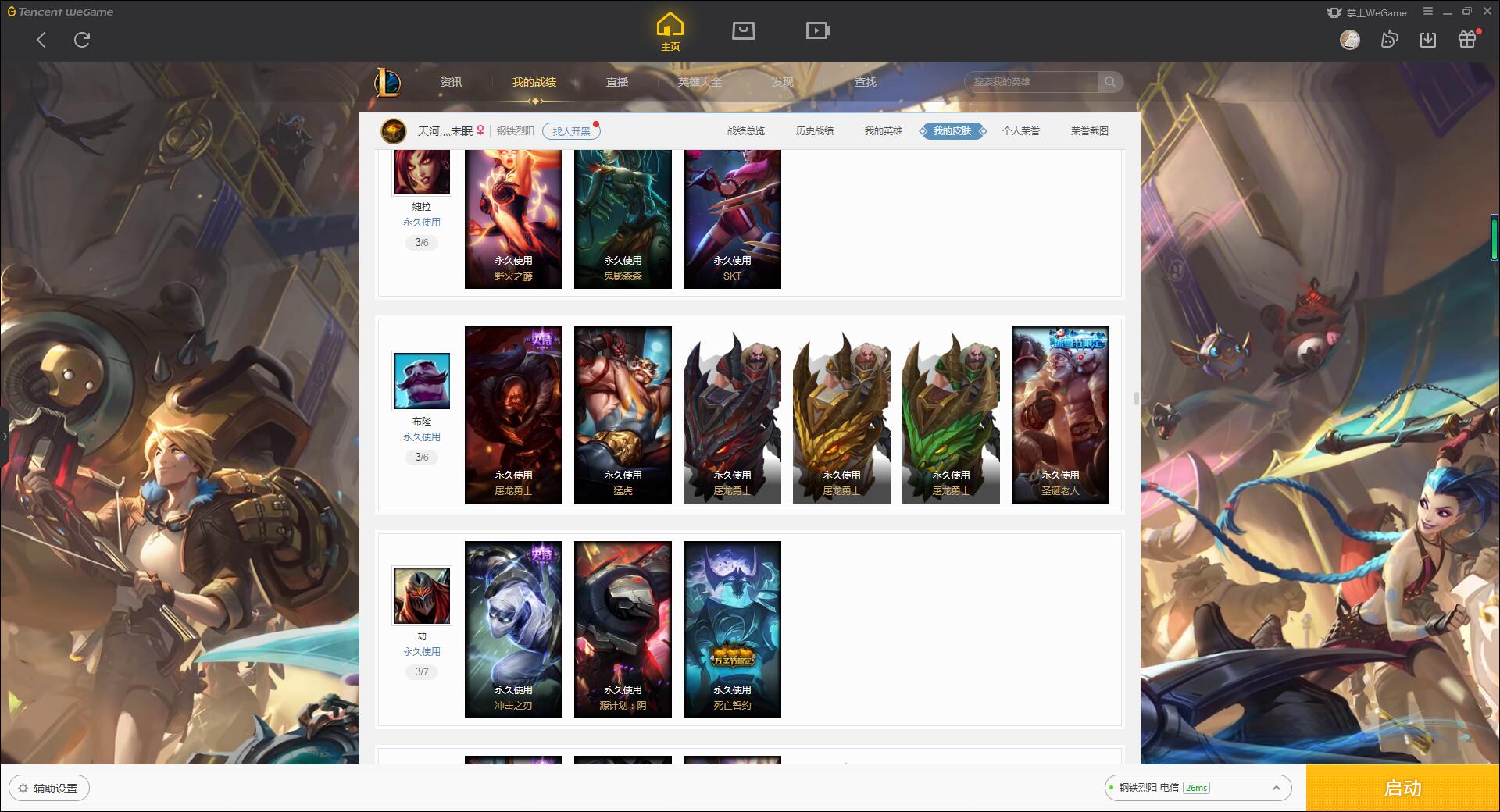Go back with the left arrow icon
Screen dimensions: 1500x812
(x=41, y=40)
